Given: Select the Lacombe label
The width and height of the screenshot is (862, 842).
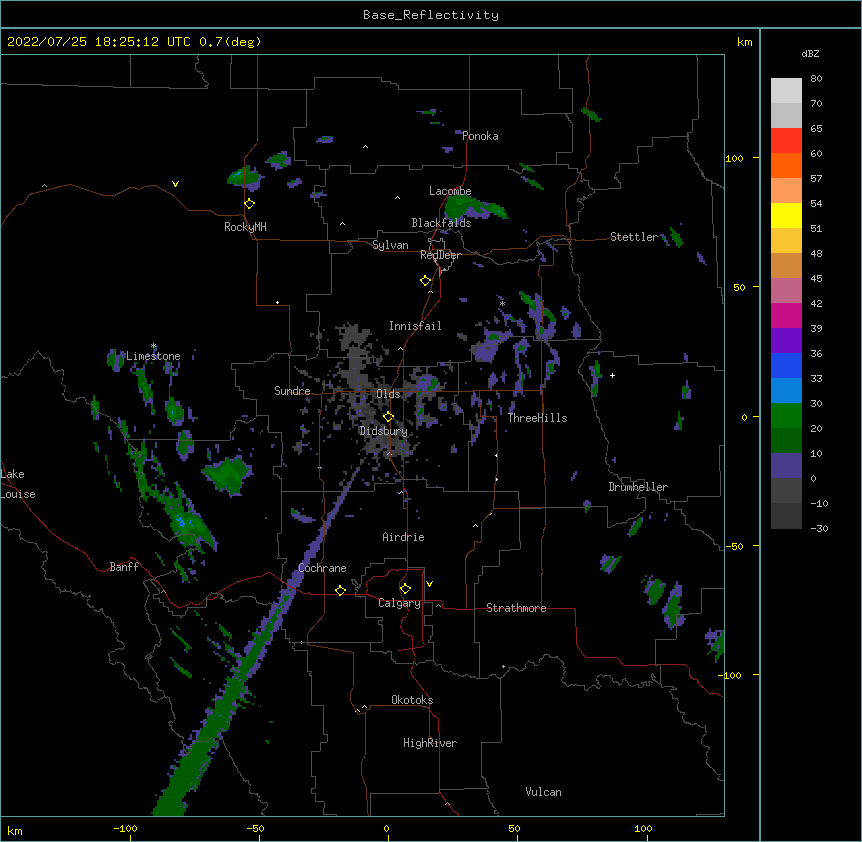Looking at the screenshot, I should point(450,191).
